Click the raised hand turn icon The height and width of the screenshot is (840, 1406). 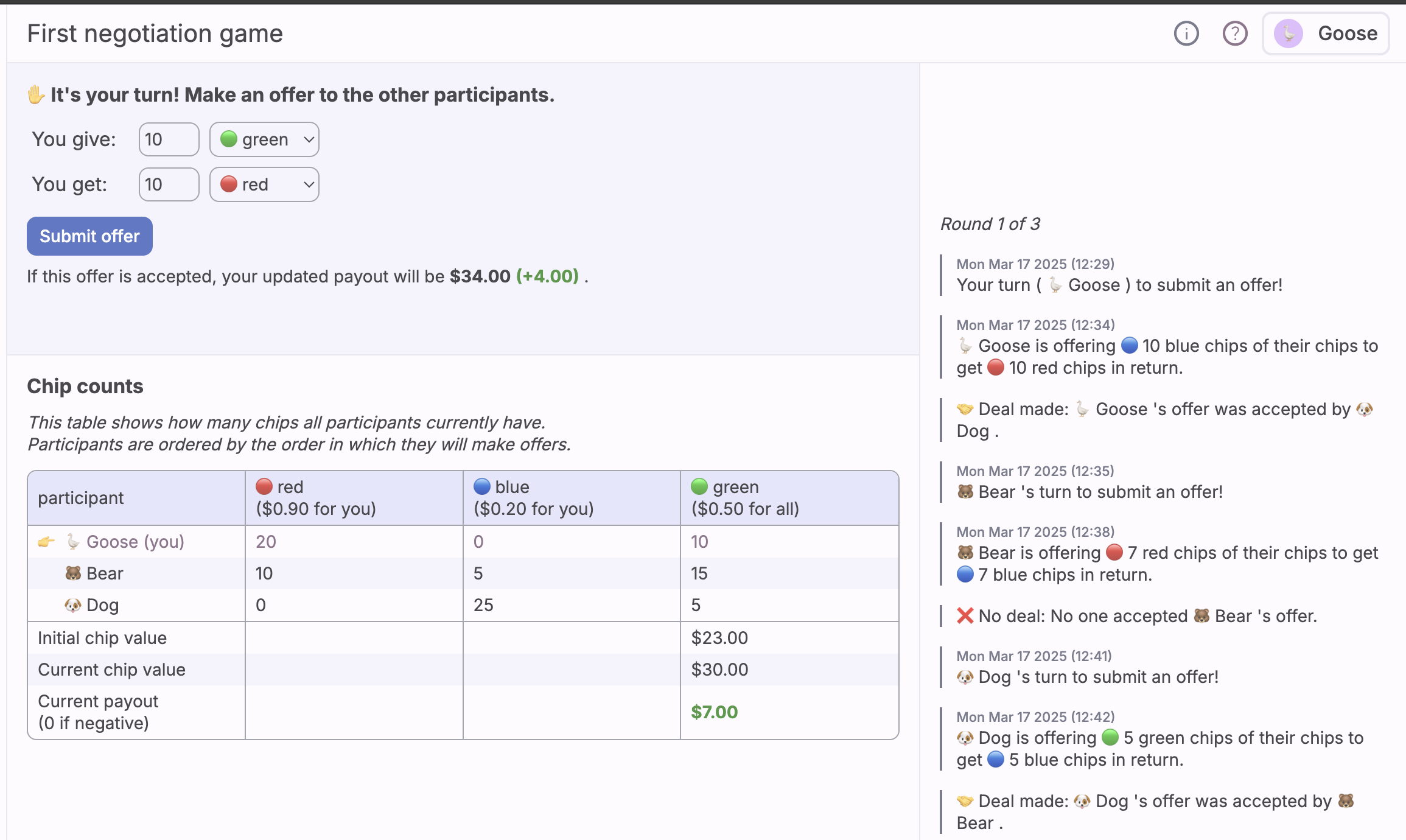36,95
